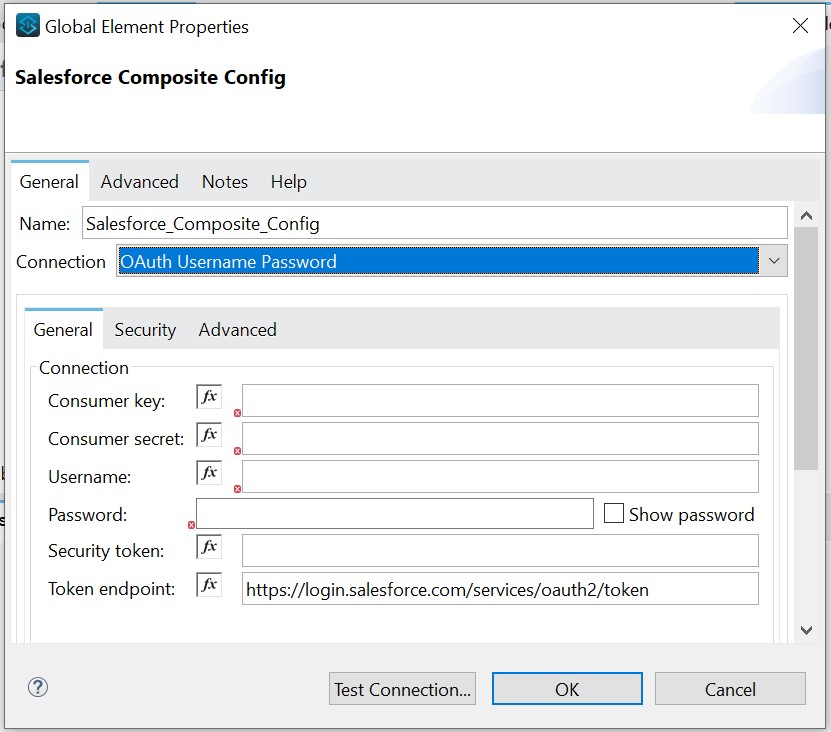Click the Cancel button
The height and width of the screenshot is (732, 831).
tap(730, 689)
